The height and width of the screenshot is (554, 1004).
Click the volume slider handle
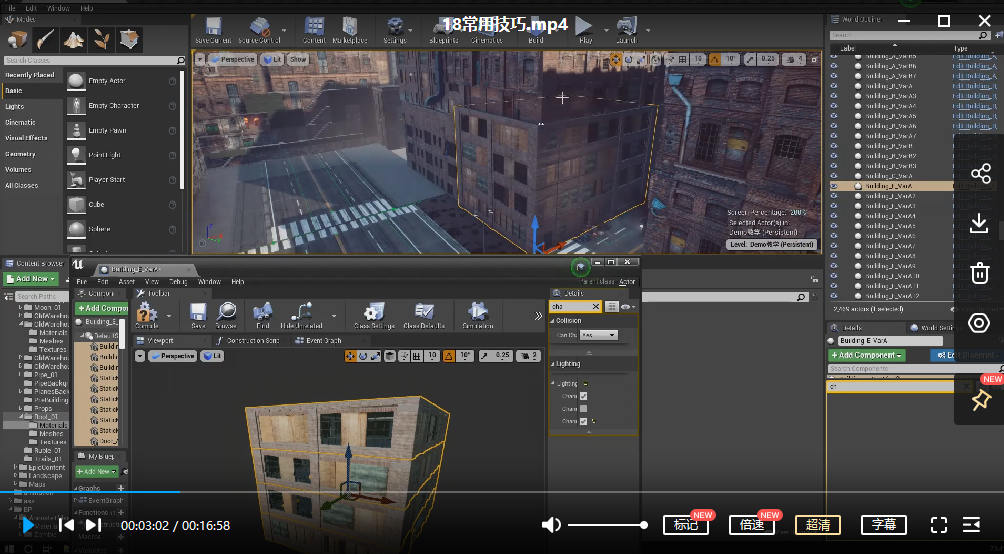coord(644,525)
